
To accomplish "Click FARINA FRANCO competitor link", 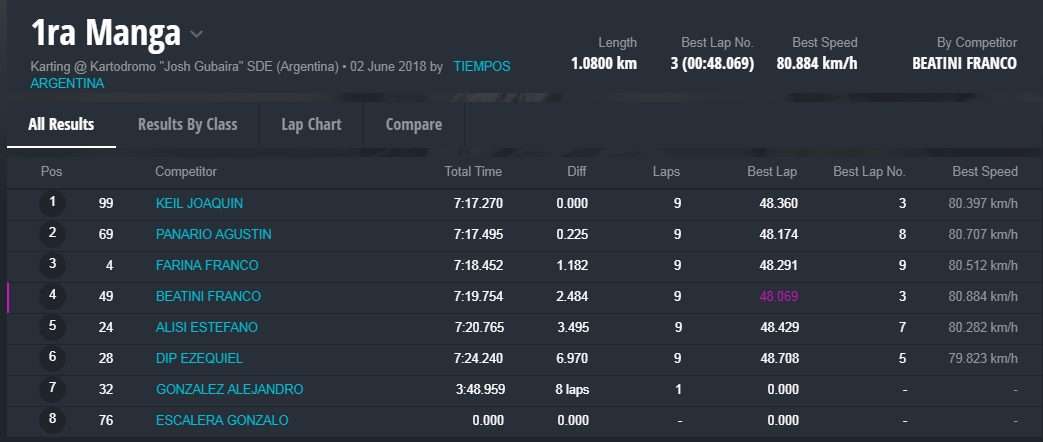I will point(207,265).
